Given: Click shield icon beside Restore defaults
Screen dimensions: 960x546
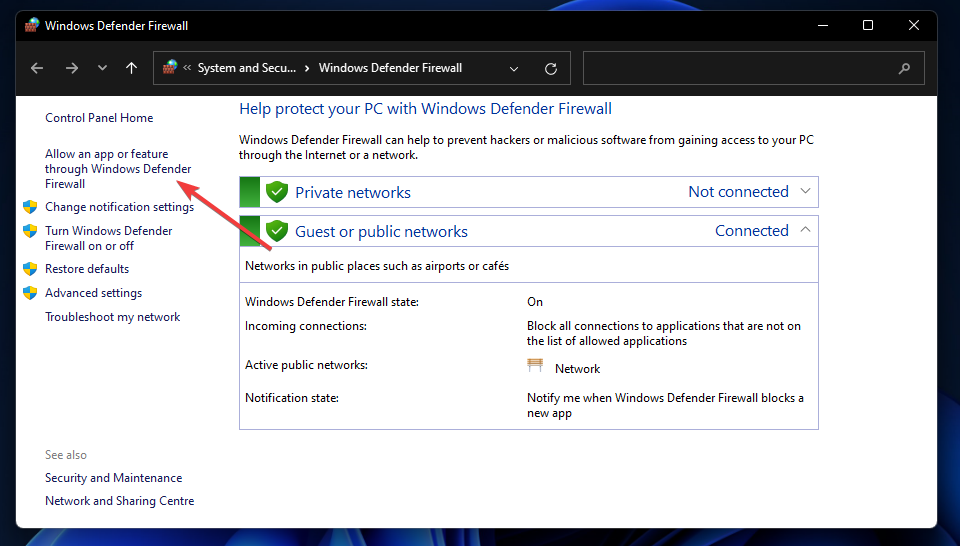Looking at the screenshot, I should tap(30, 269).
